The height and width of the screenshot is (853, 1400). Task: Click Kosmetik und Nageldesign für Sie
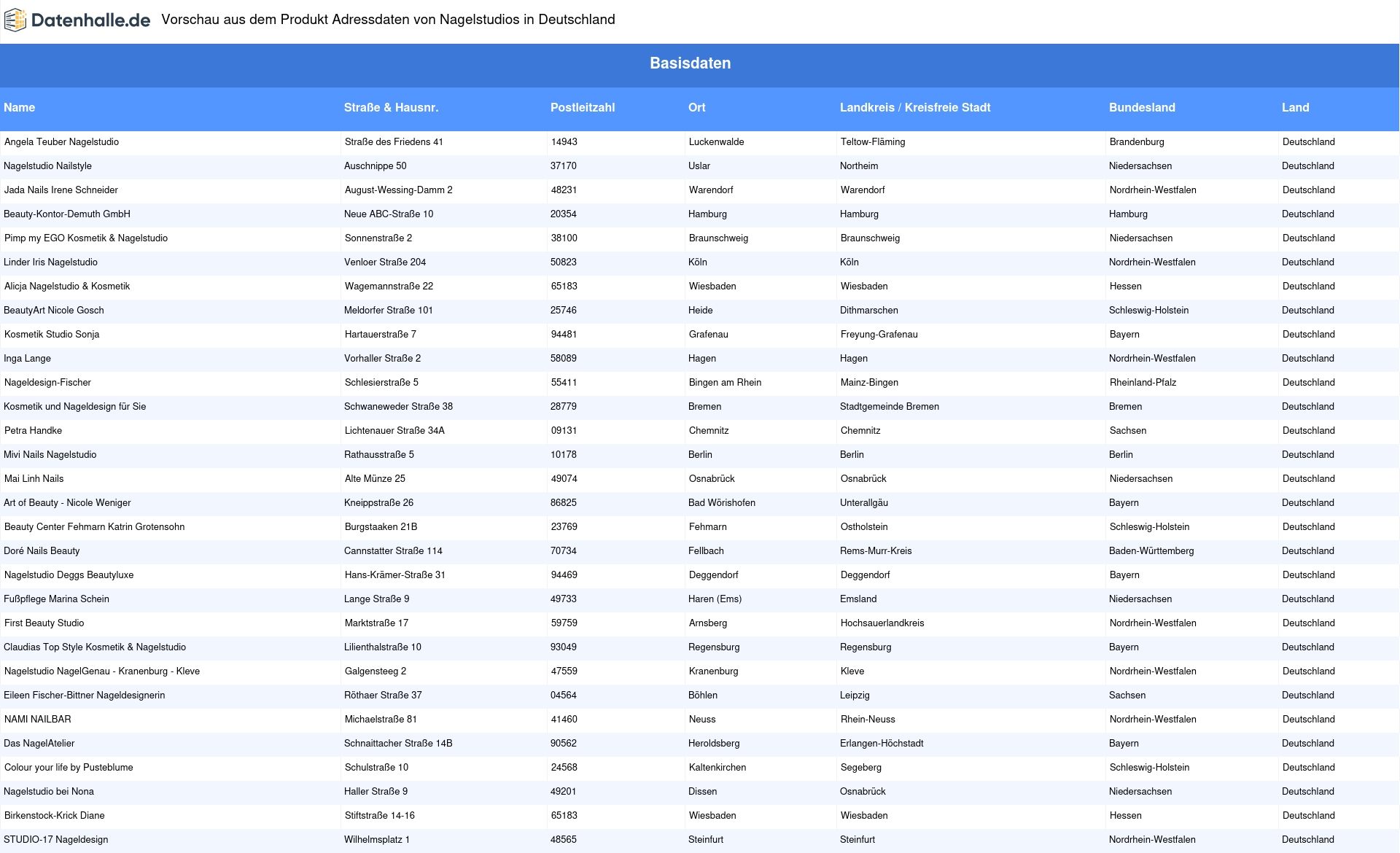click(x=74, y=407)
